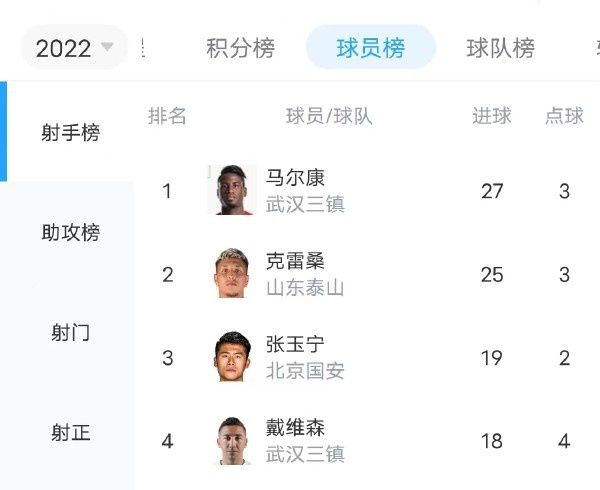Click the 点球 column header
This screenshot has height=490, width=600.
tap(564, 116)
